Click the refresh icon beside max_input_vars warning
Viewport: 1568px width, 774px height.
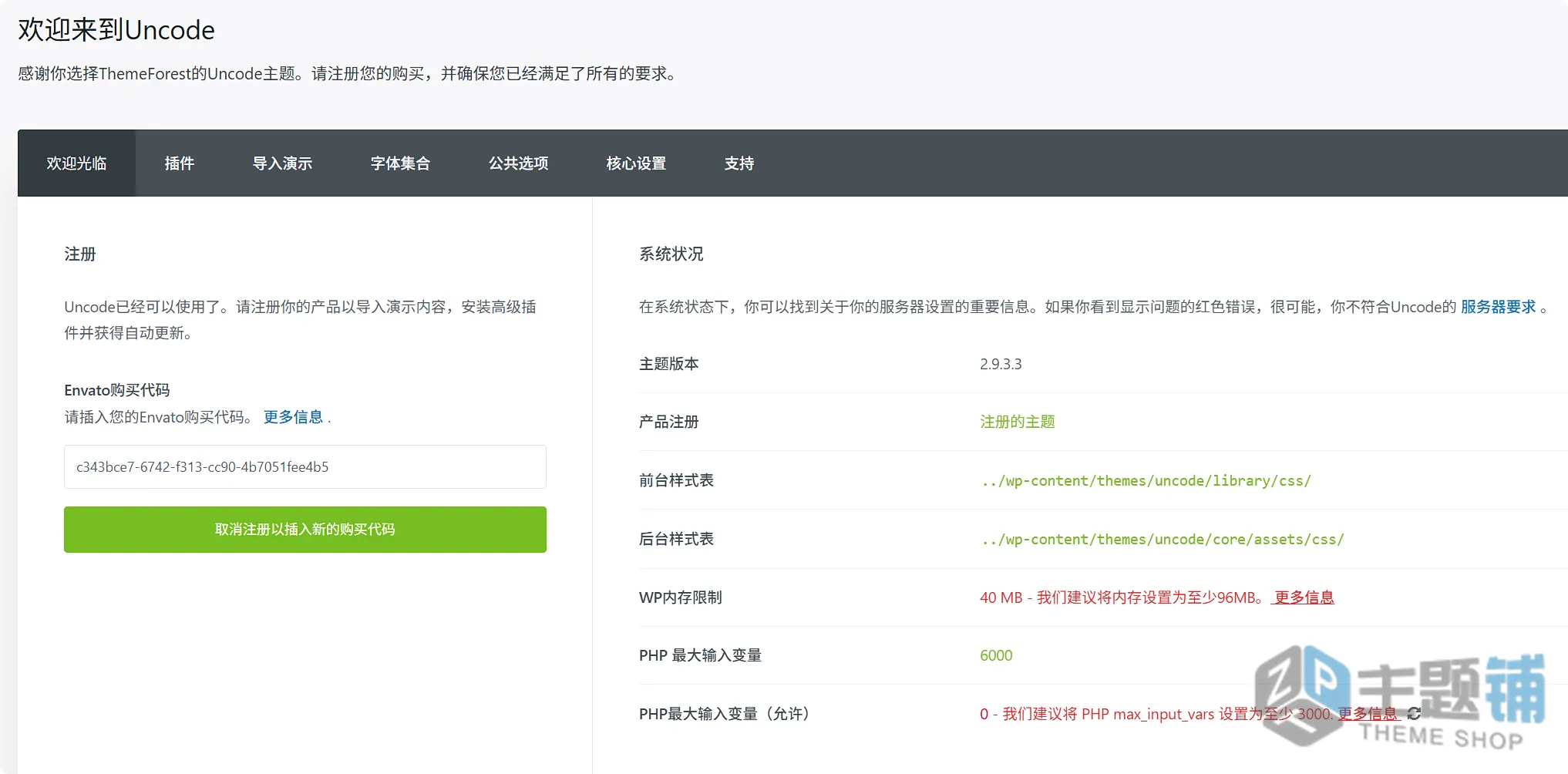pyautogui.click(x=1414, y=714)
